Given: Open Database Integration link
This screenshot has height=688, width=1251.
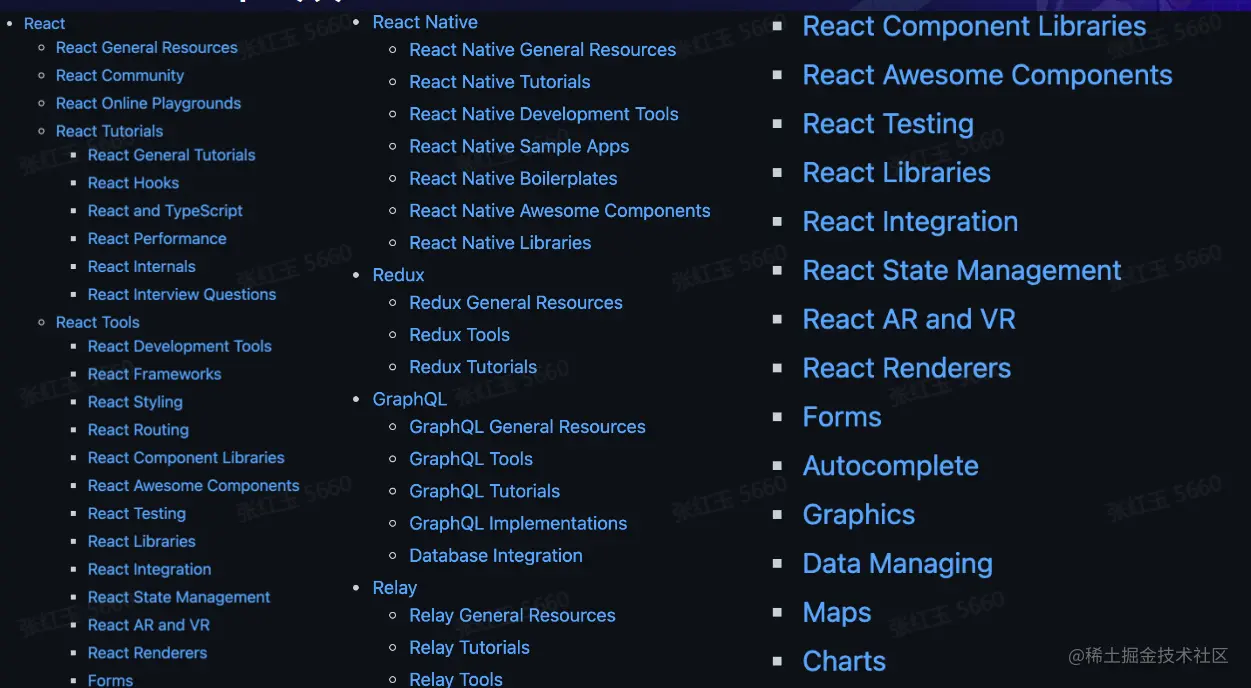Looking at the screenshot, I should (496, 556).
